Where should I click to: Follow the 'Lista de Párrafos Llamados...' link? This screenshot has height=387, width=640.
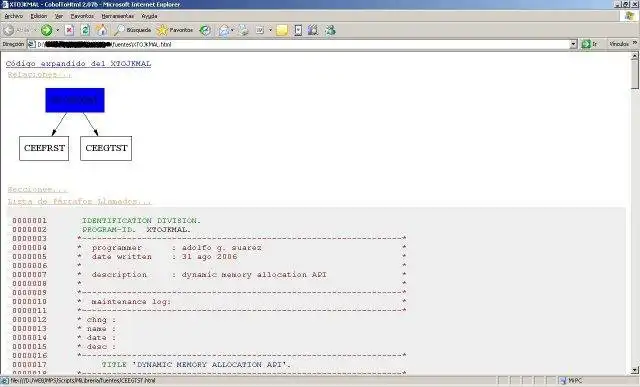tap(79, 201)
